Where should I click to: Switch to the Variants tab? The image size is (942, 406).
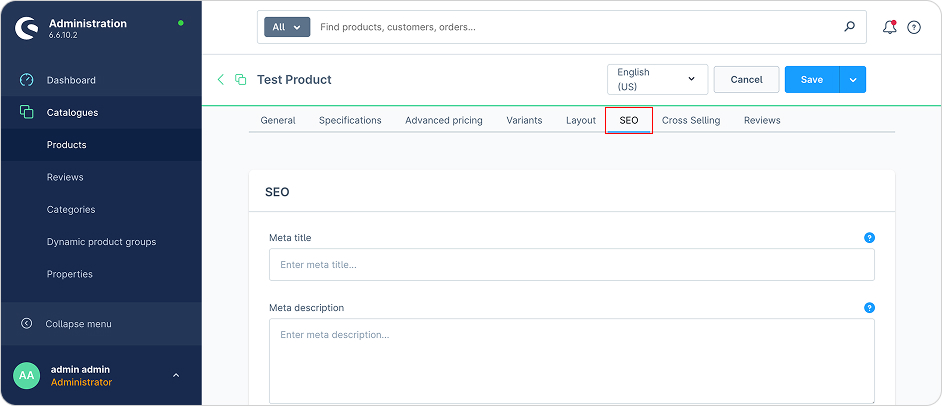point(524,120)
